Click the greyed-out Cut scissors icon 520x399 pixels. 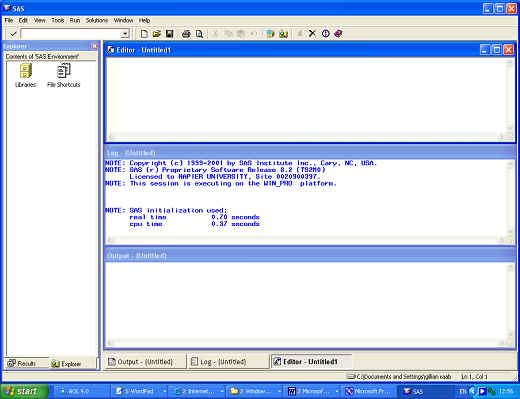coord(216,34)
